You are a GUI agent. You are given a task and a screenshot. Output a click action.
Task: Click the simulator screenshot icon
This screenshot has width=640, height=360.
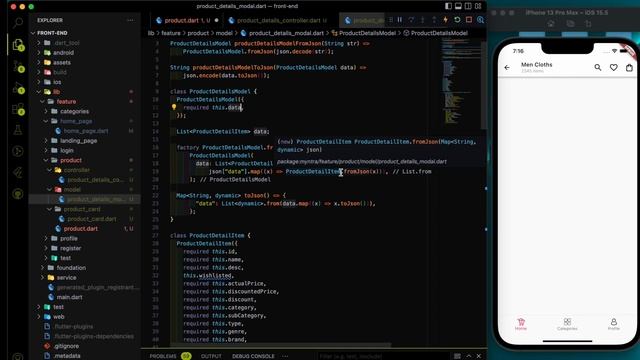(x=570, y=24)
